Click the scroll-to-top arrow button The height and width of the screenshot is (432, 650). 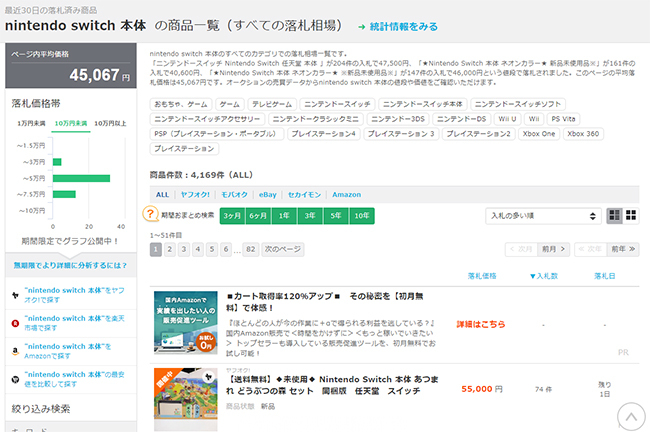coord(630,415)
